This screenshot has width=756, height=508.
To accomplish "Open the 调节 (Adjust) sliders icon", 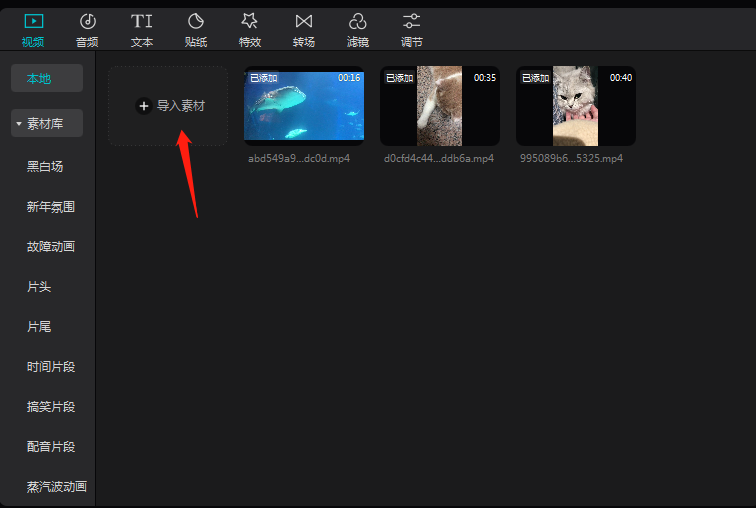I will pos(411,22).
